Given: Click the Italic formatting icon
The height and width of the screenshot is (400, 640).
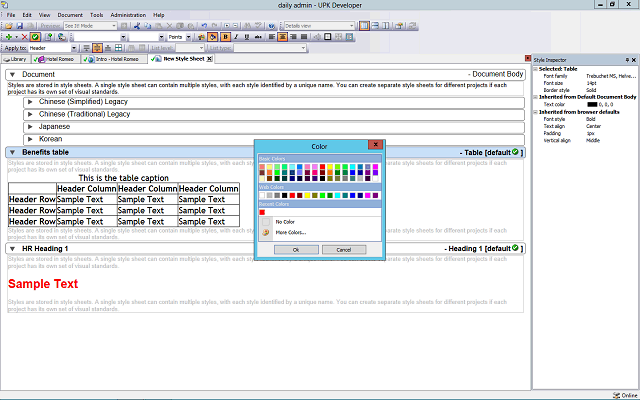Looking at the screenshot, I should [x=237, y=36].
